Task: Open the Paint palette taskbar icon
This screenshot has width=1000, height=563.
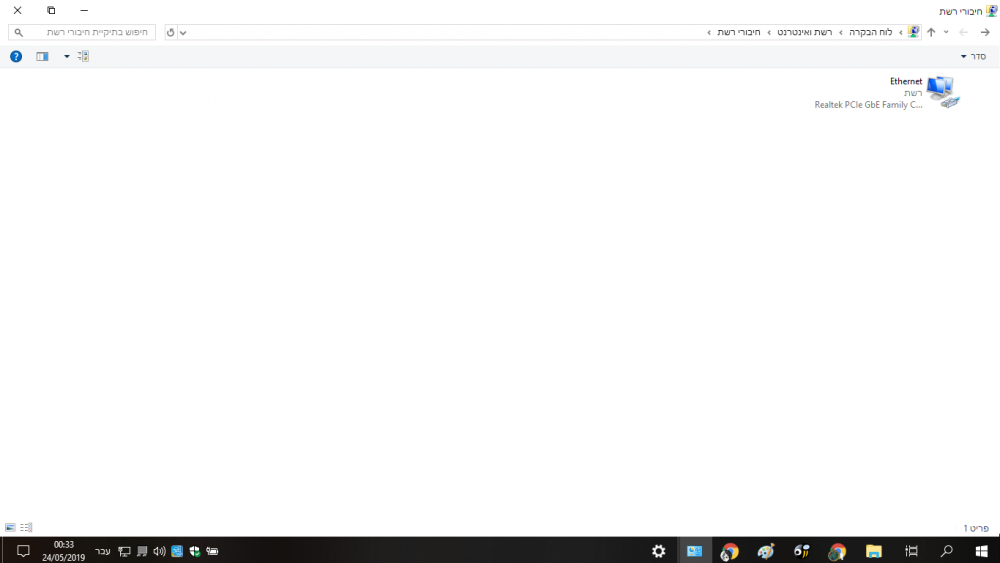Action: click(x=765, y=551)
